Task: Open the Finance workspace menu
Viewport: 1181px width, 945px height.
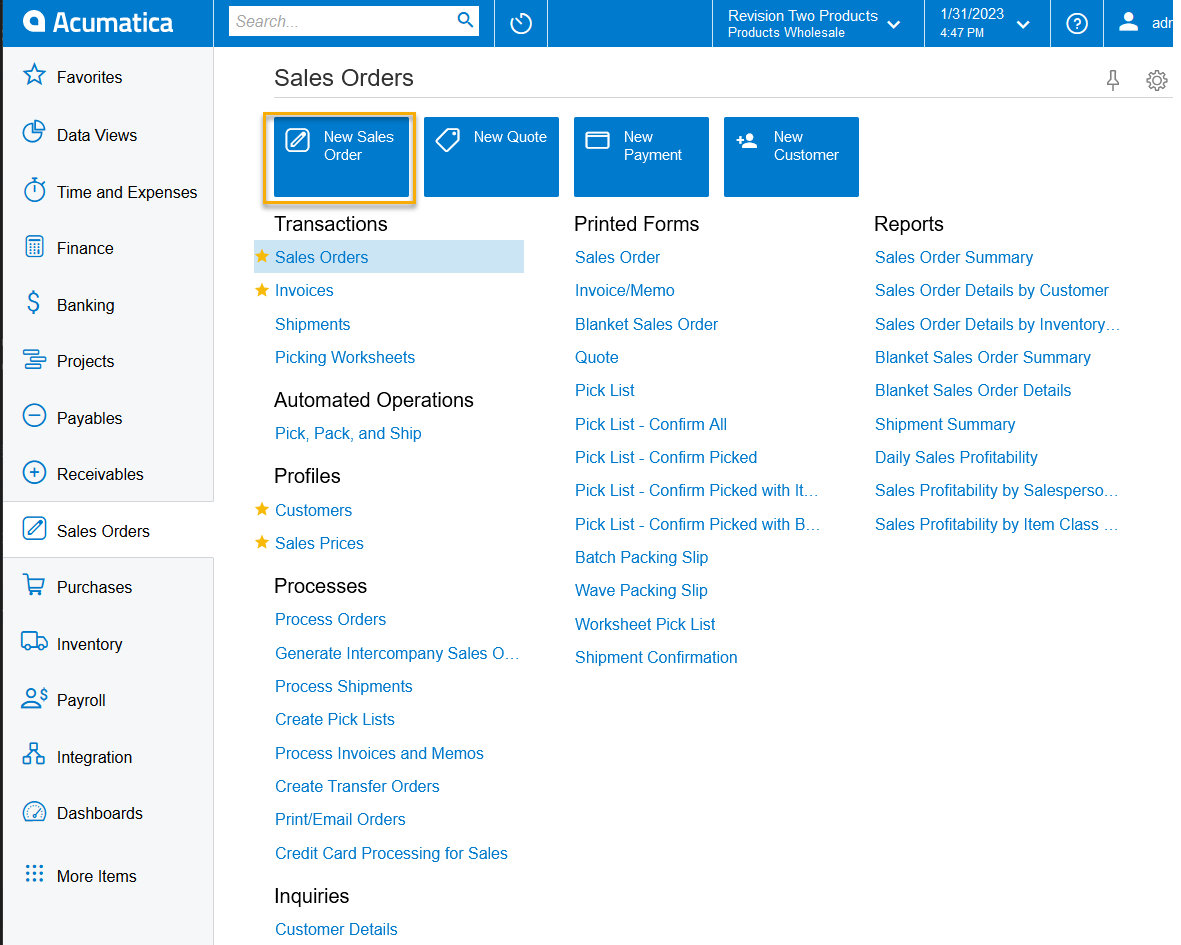Action: 85,248
